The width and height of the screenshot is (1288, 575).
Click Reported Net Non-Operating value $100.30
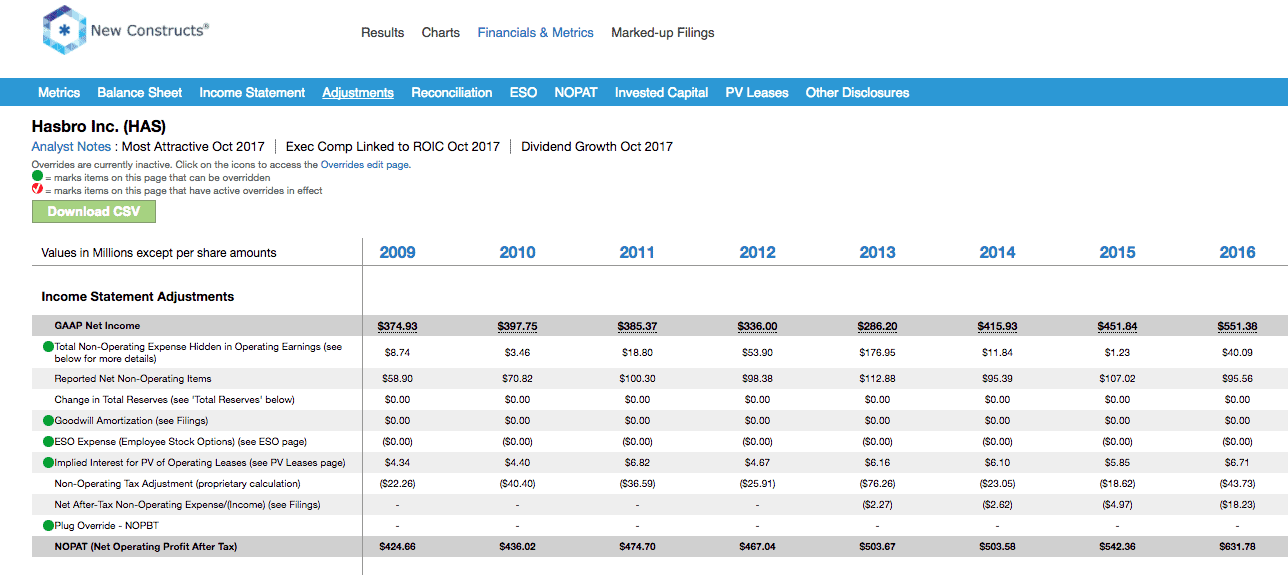point(638,379)
